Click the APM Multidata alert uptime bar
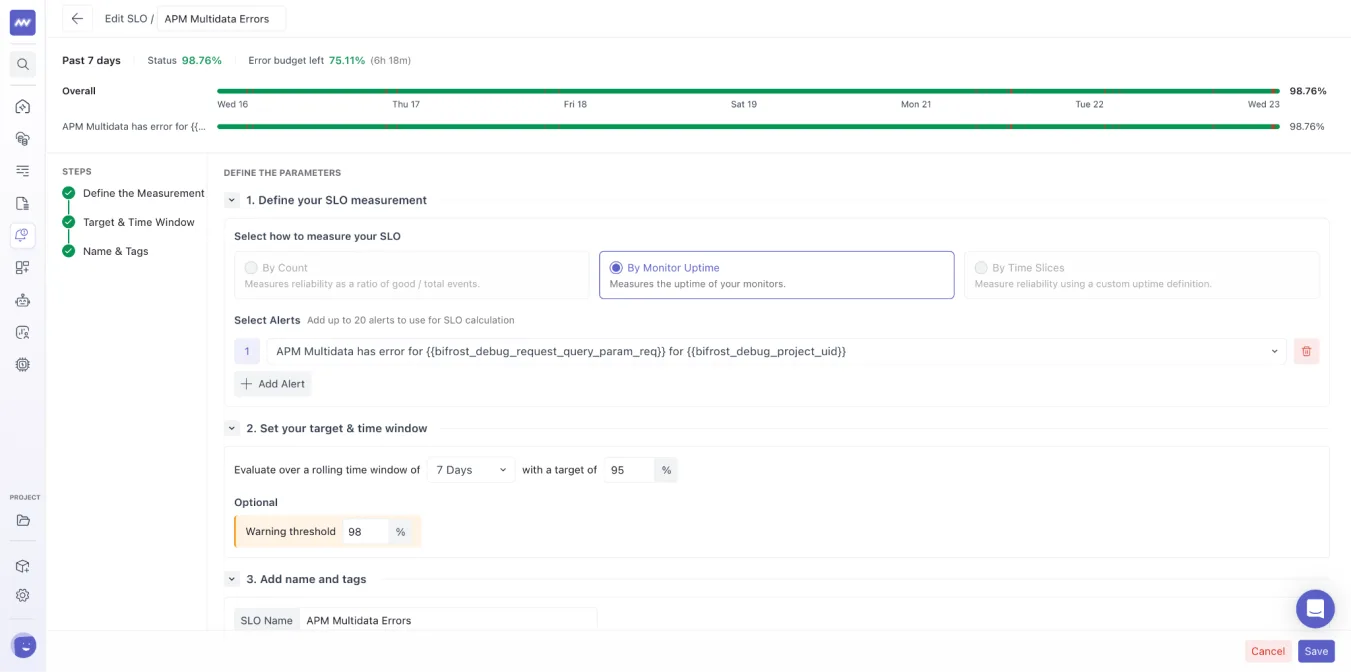The width and height of the screenshot is (1351, 672). pyautogui.click(x=748, y=127)
